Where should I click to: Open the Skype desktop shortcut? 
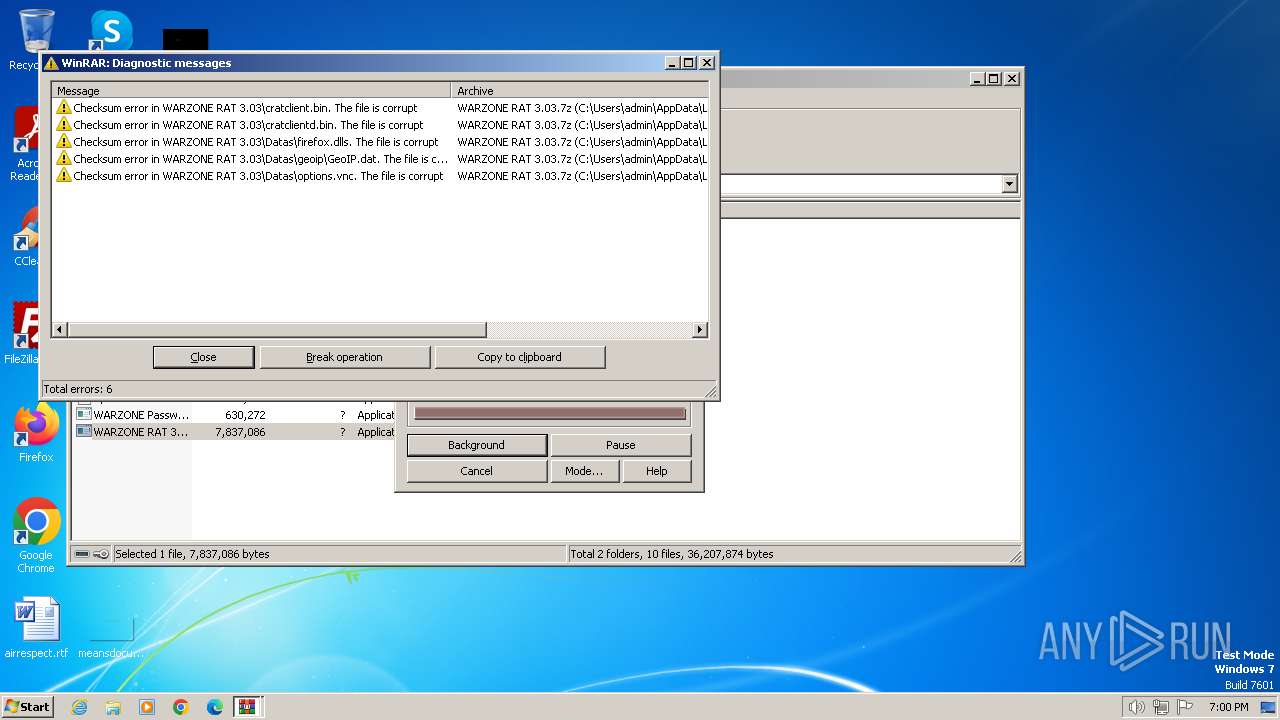point(111,30)
